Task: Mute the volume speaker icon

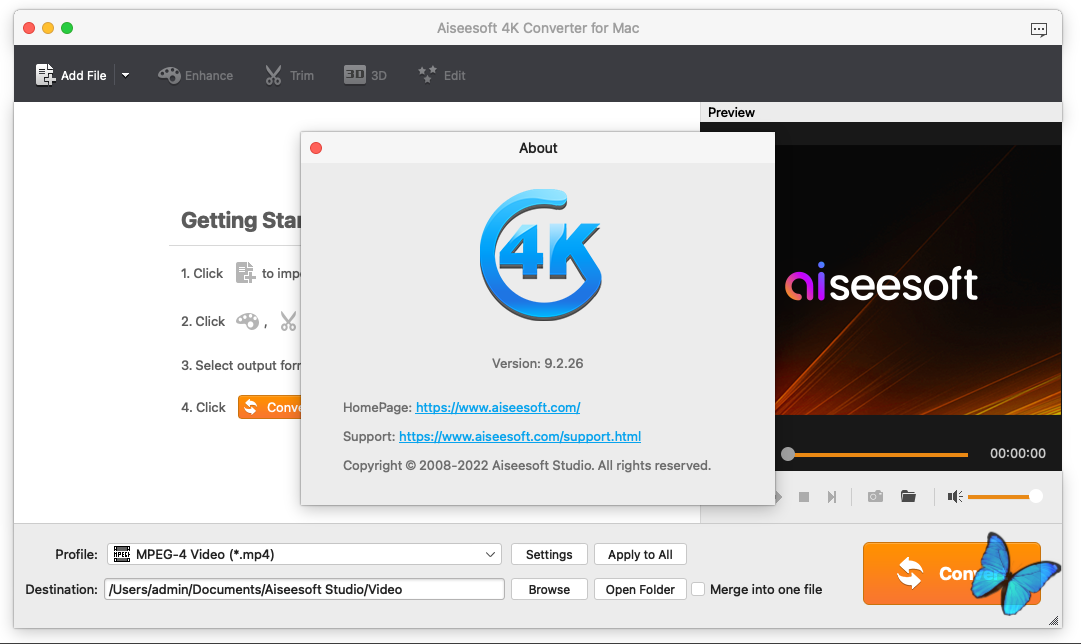Action: pos(955,496)
